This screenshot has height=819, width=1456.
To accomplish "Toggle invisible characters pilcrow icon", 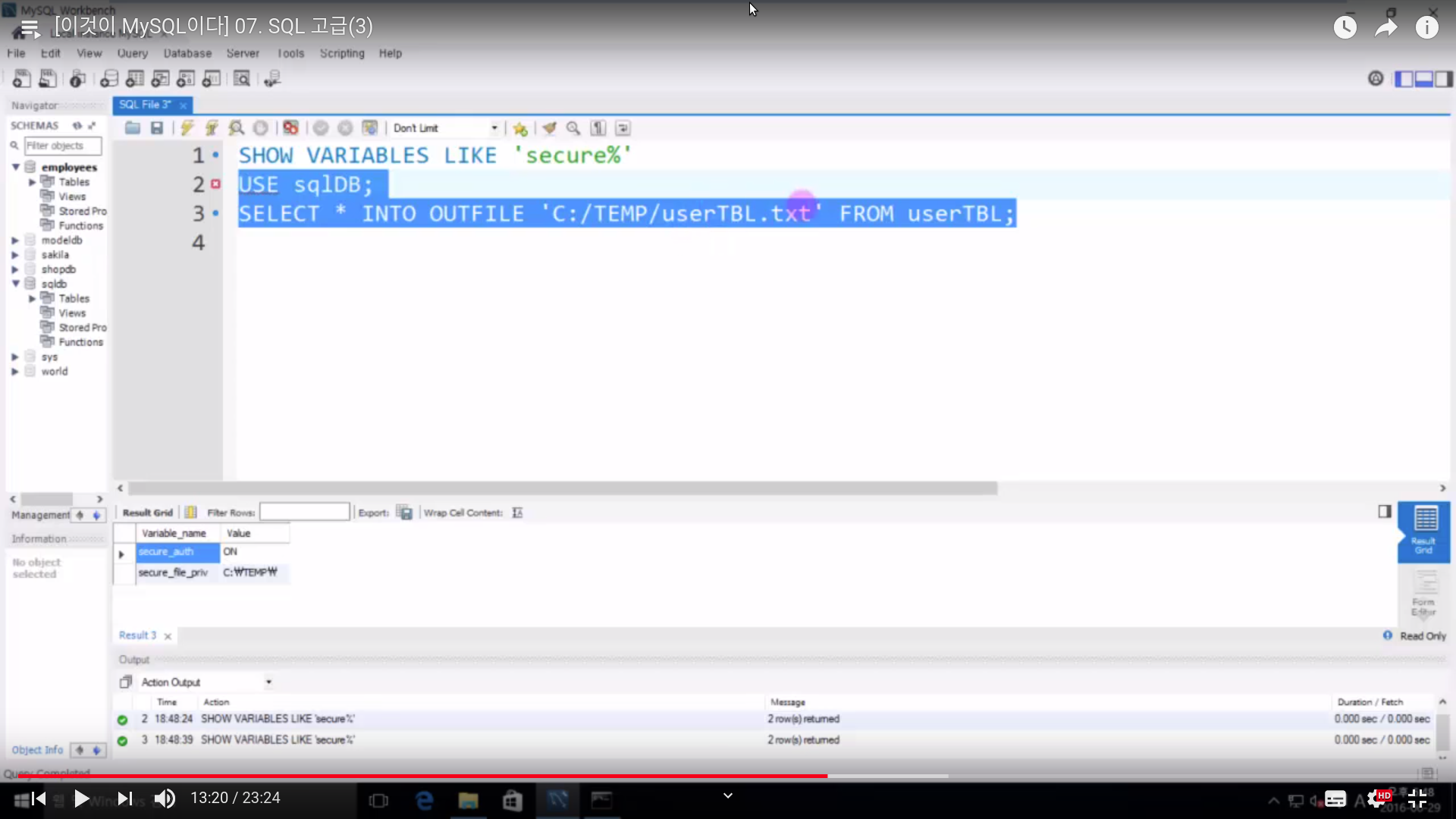I will click(x=598, y=128).
